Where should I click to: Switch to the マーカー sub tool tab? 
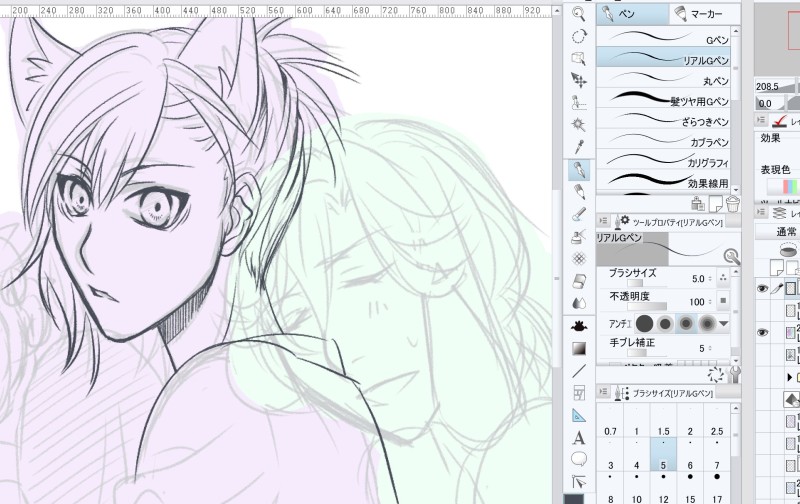click(705, 14)
